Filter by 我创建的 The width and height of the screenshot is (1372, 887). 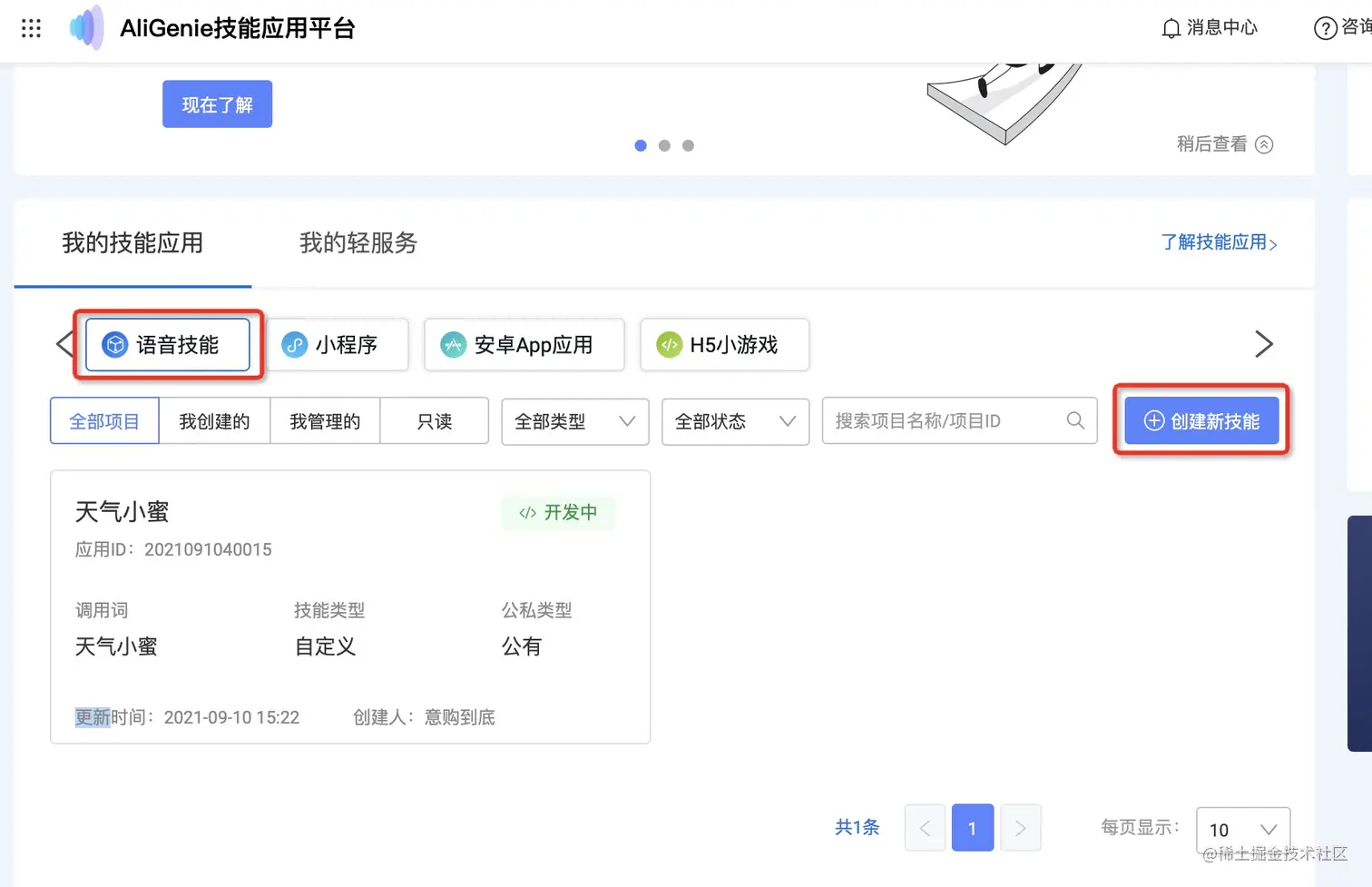coord(214,421)
